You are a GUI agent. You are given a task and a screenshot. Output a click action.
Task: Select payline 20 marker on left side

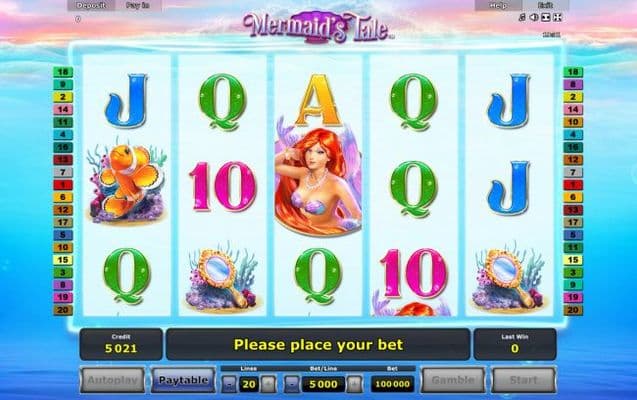click(x=63, y=310)
